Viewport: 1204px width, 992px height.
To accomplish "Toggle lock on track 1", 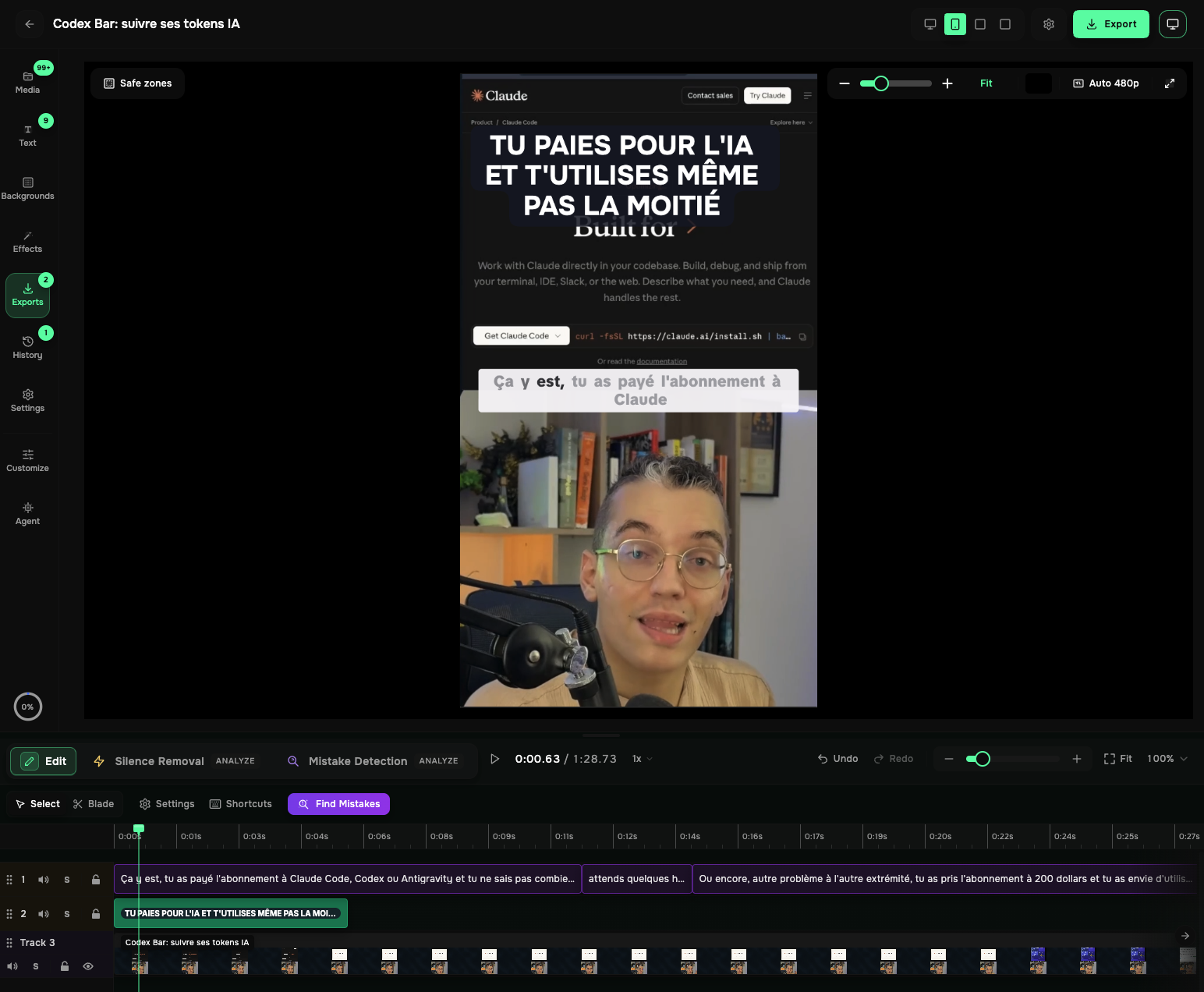I will tap(96, 880).
